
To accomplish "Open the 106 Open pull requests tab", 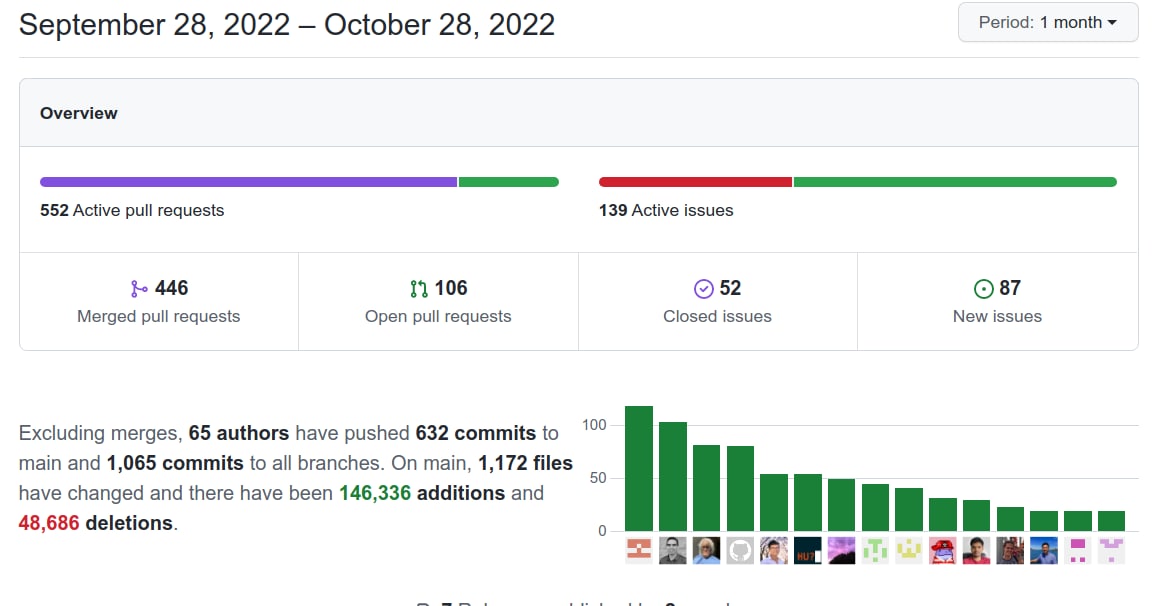I will tap(438, 301).
